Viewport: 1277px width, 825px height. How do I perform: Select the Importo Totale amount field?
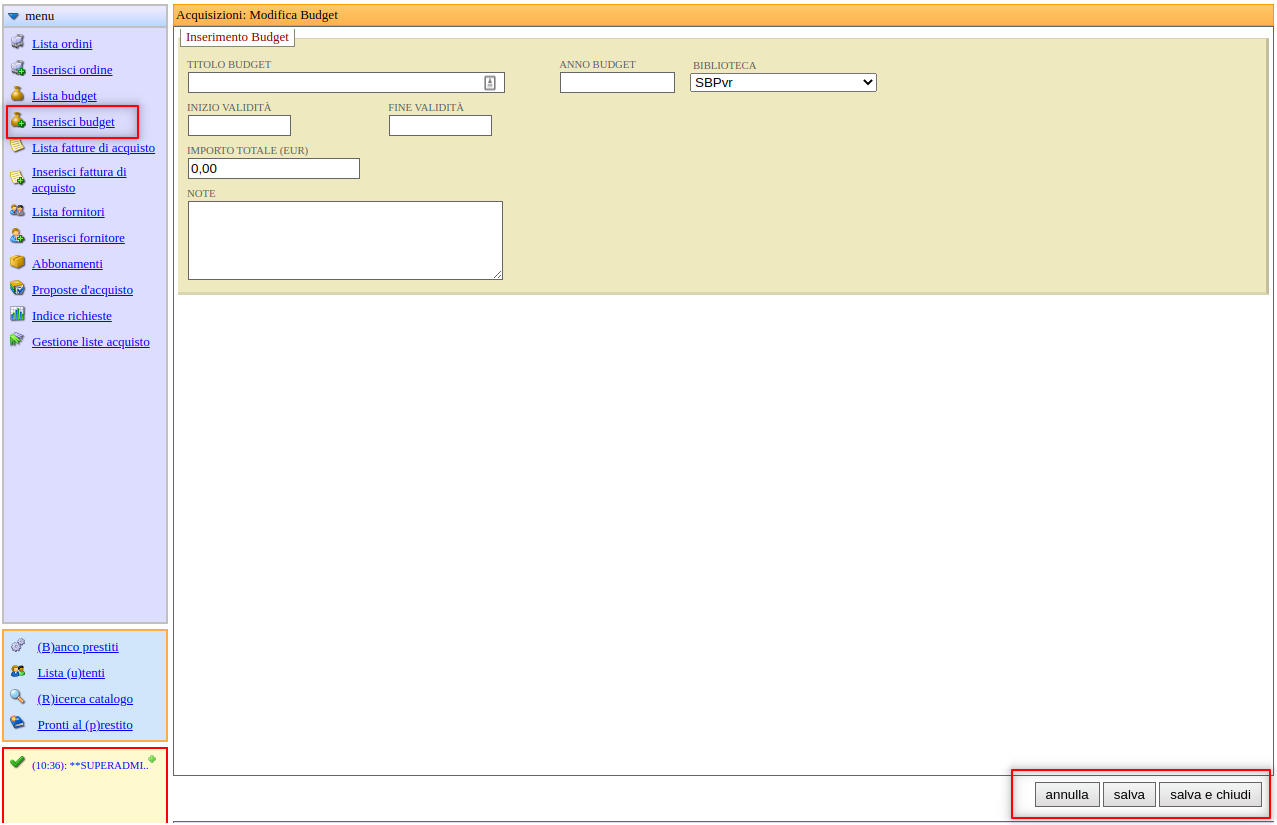tap(273, 169)
